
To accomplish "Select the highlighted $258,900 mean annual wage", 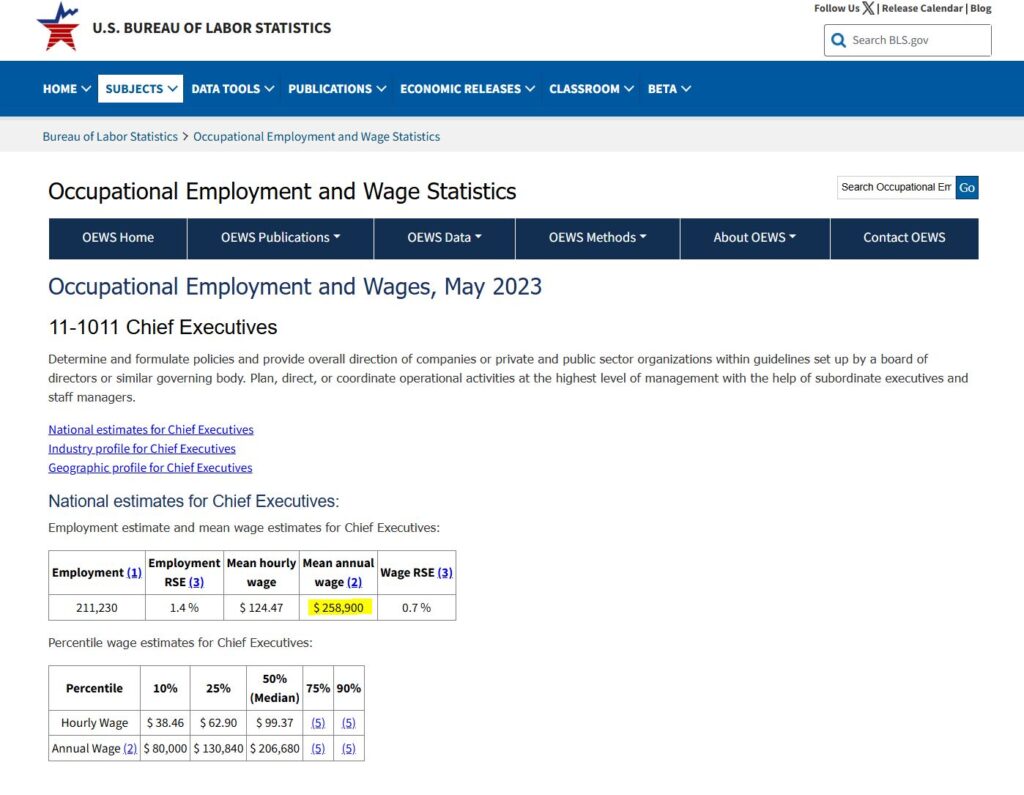I will [338, 608].
